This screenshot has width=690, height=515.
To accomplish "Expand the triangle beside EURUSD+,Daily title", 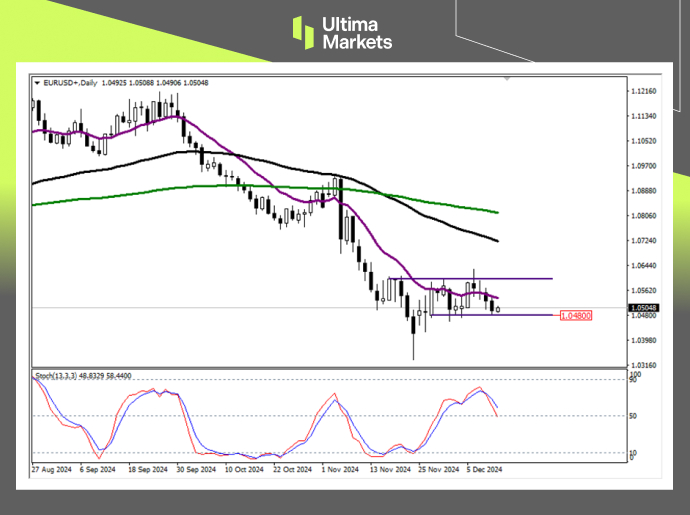I will click(x=37, y=82).
